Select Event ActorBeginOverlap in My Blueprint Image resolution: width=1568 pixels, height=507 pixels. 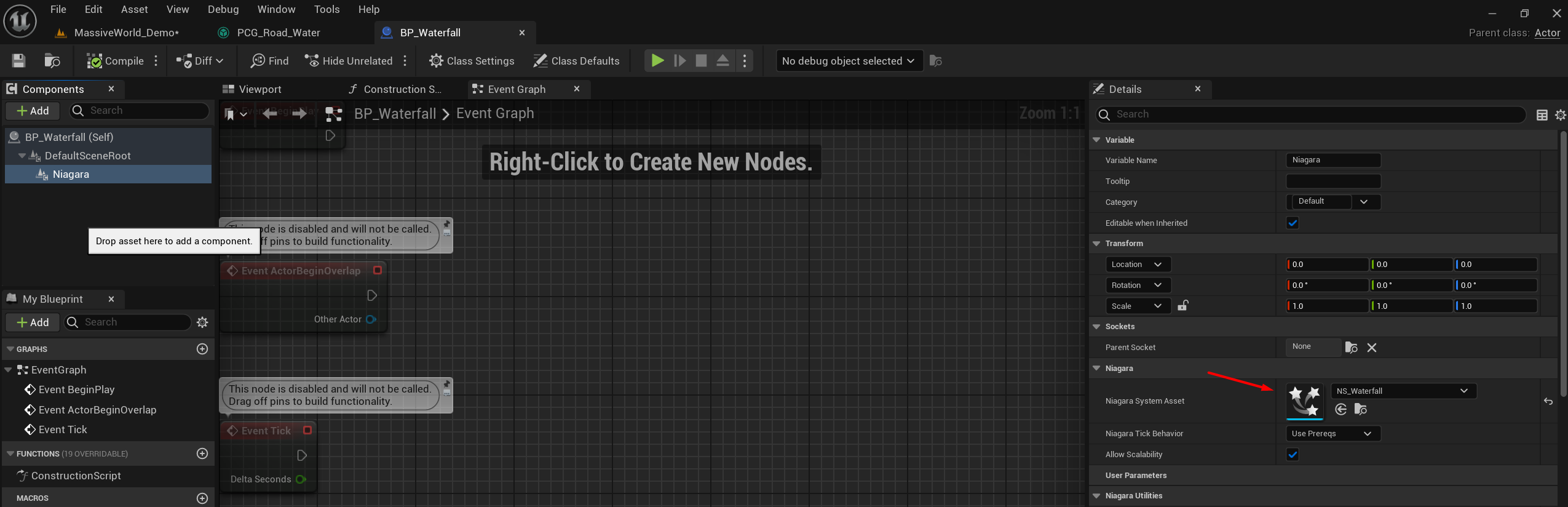click(97, 410)
